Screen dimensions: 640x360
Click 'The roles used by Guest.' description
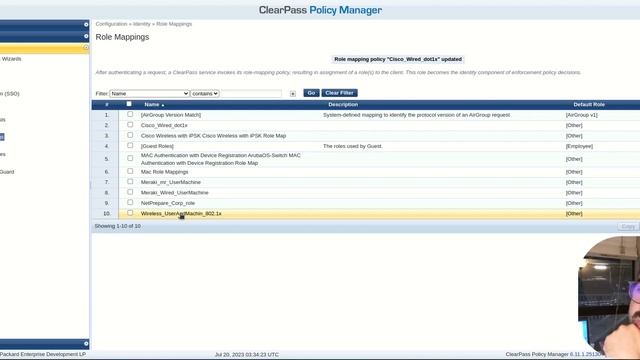[x=353, y=146]
